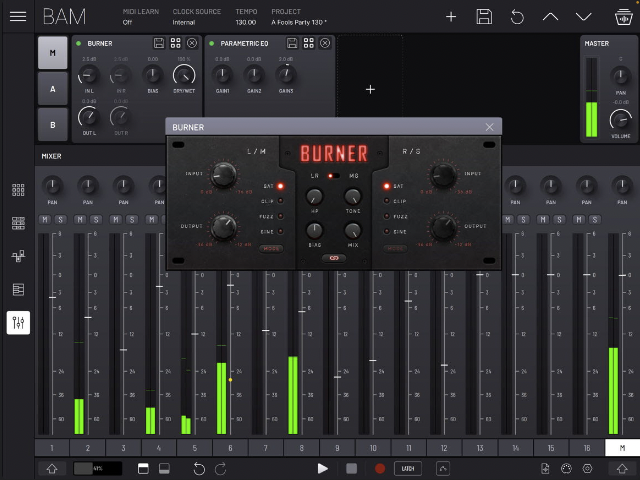The width and height of the screenshot is (640, 480).
Task: Expand the panel with the down chevron
Action: 584,16
